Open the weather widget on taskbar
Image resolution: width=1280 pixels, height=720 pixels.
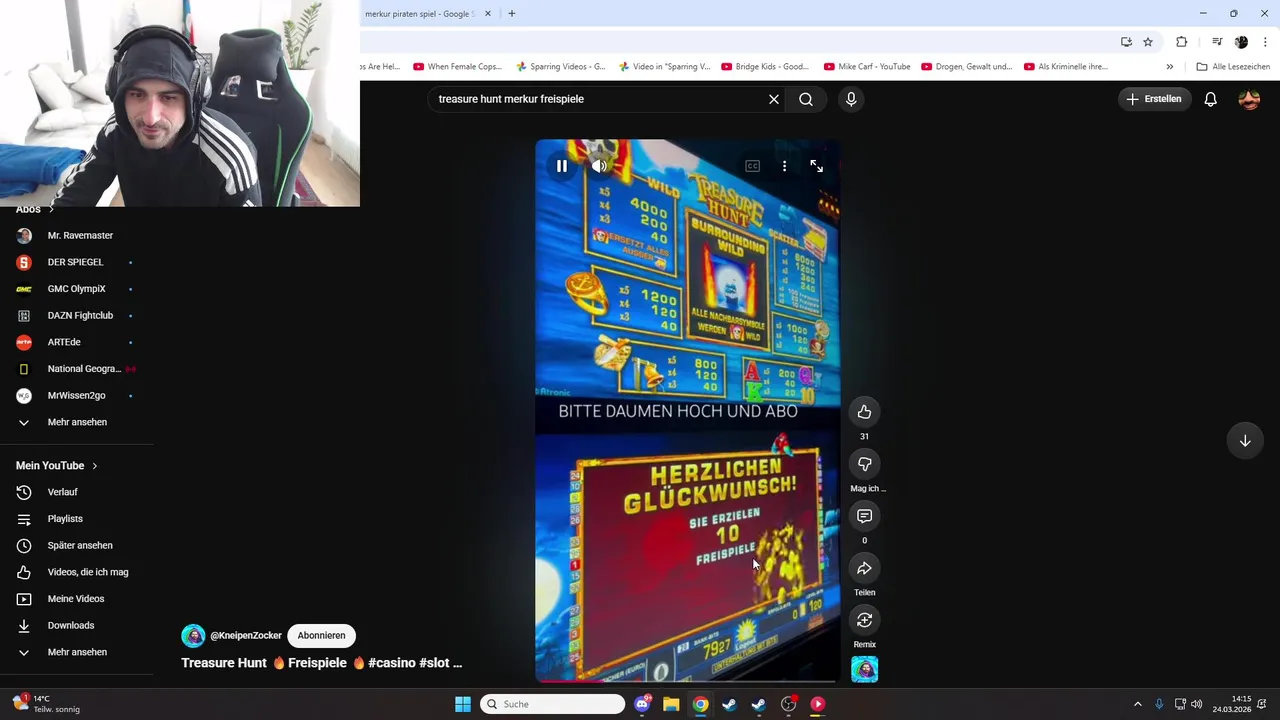click(x=45, y=704)
